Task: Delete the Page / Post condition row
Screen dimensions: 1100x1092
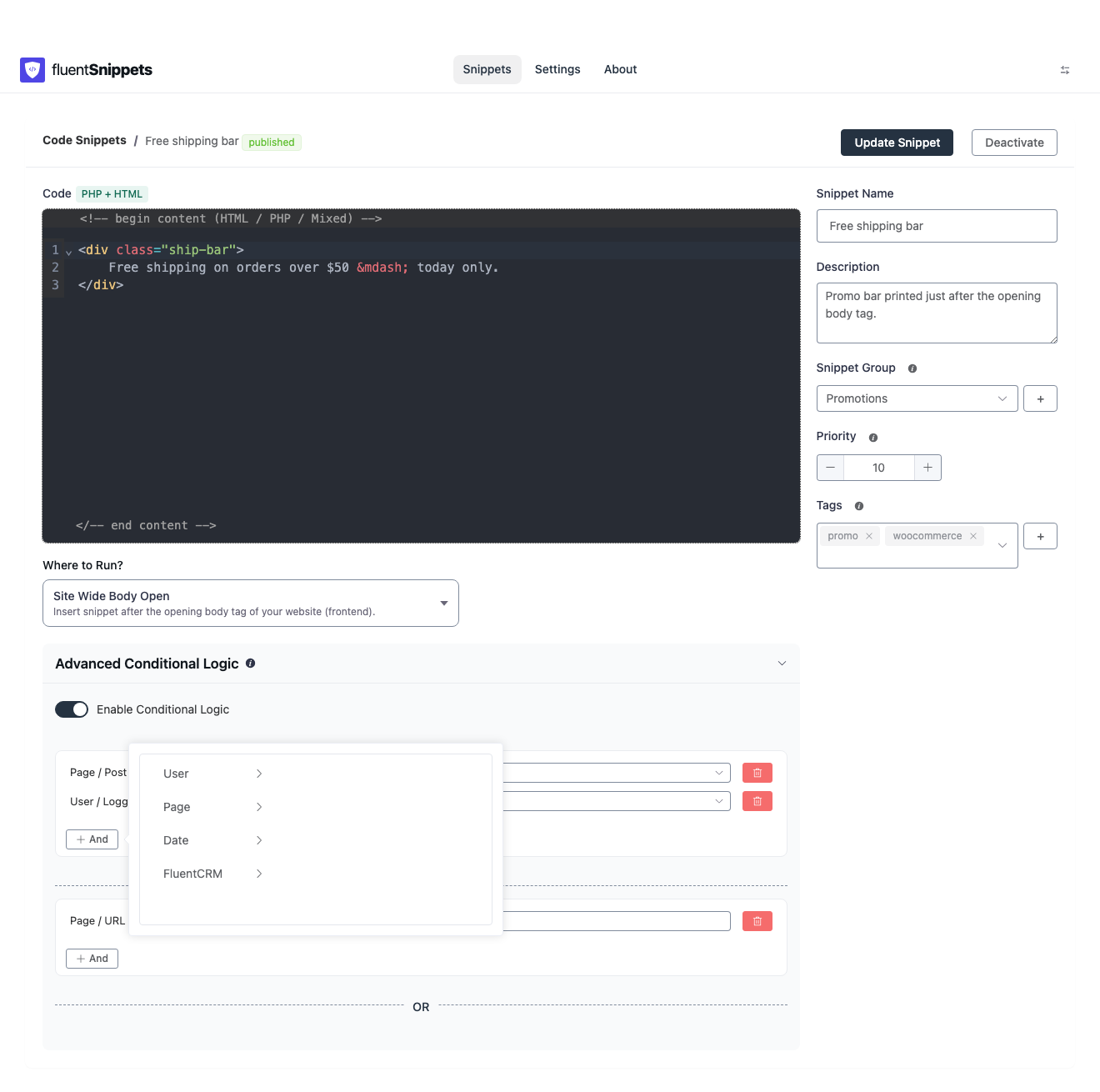Action: (x=757, y=773)
